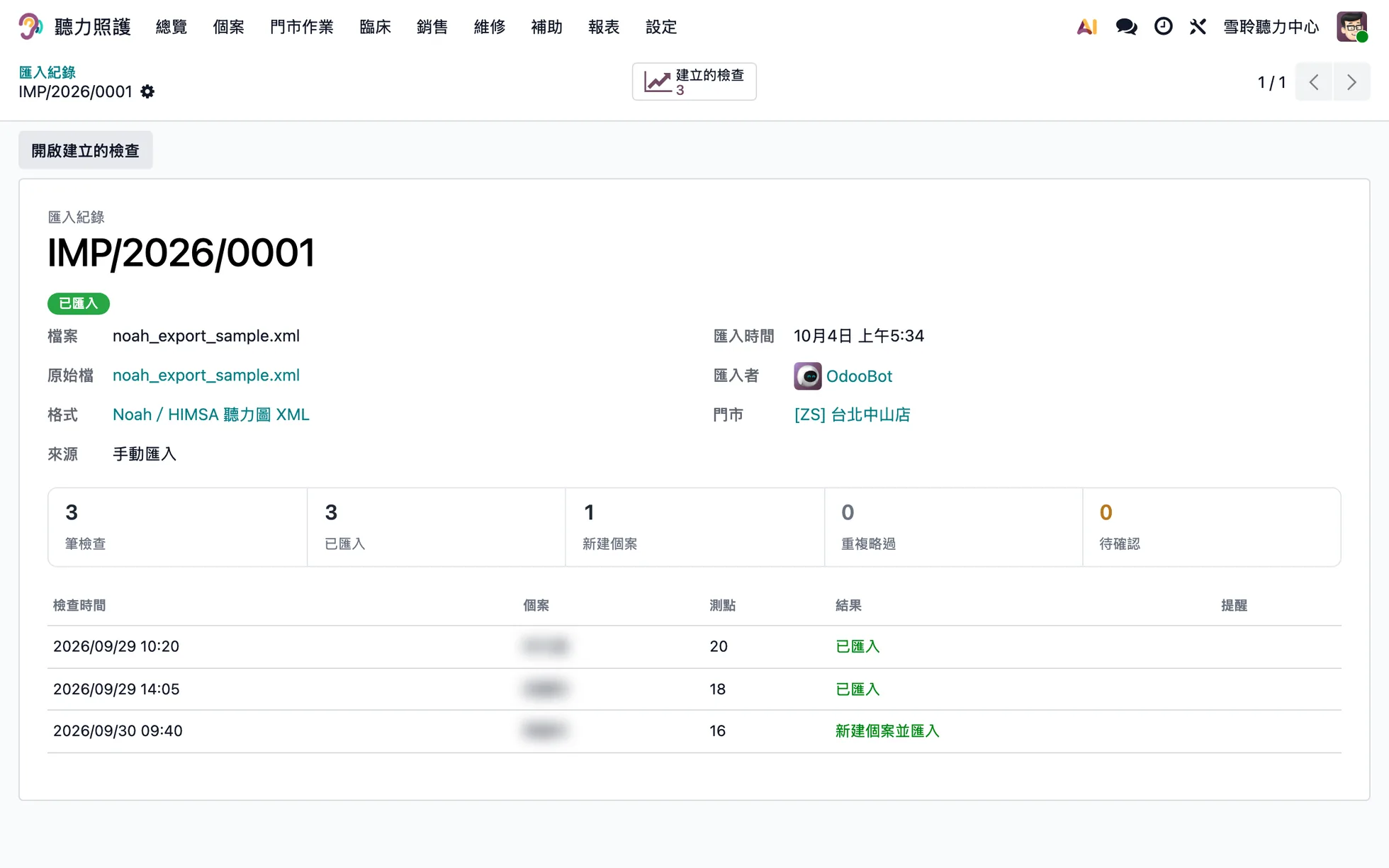Click the chart icon in 建立的檢查 button

(x=657, y=81)
